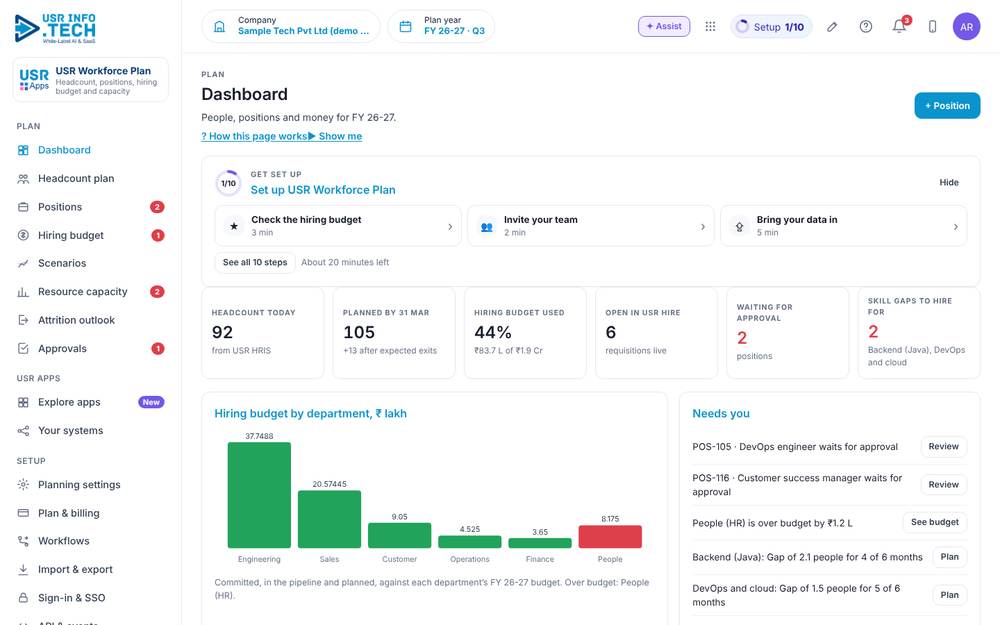This screenshot has height=625, width=1000.
Task: Click the people icon on Invite your team
Action: point(487,226)
